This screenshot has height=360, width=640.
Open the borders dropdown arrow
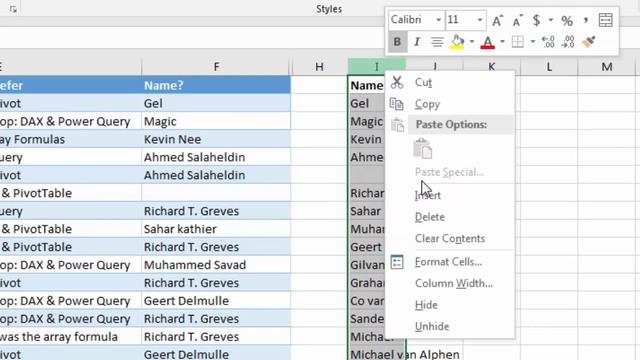click(x=533, y=42)
